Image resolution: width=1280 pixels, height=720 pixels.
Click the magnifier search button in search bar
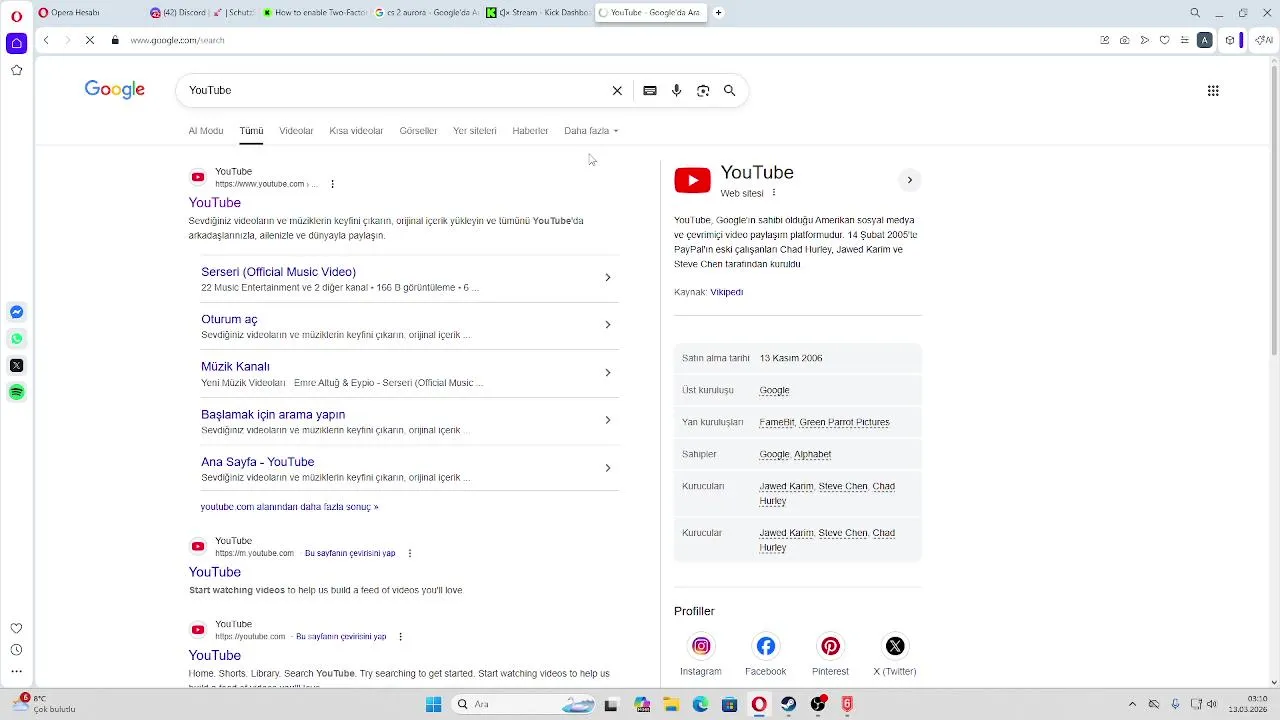coord(730,90)
